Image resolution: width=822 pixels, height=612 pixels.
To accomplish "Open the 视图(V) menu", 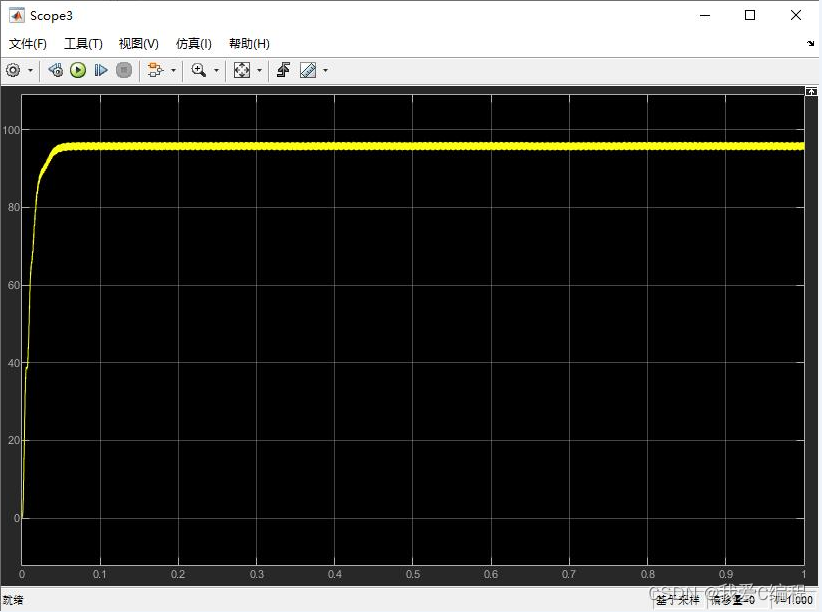I will coord(138,44).
